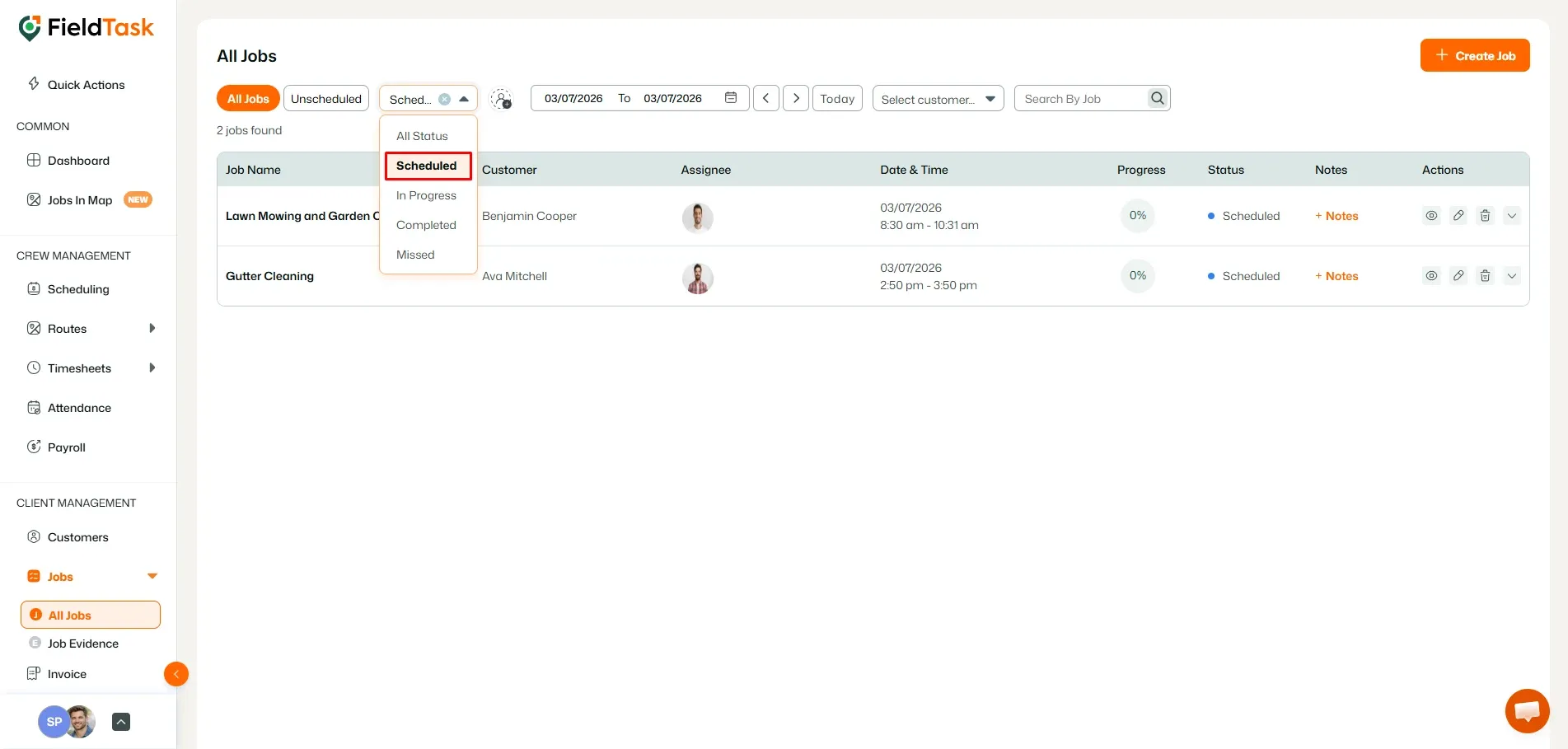
Task: Open Lawn Mowing and Garden job name
Action: click(302, 215)
